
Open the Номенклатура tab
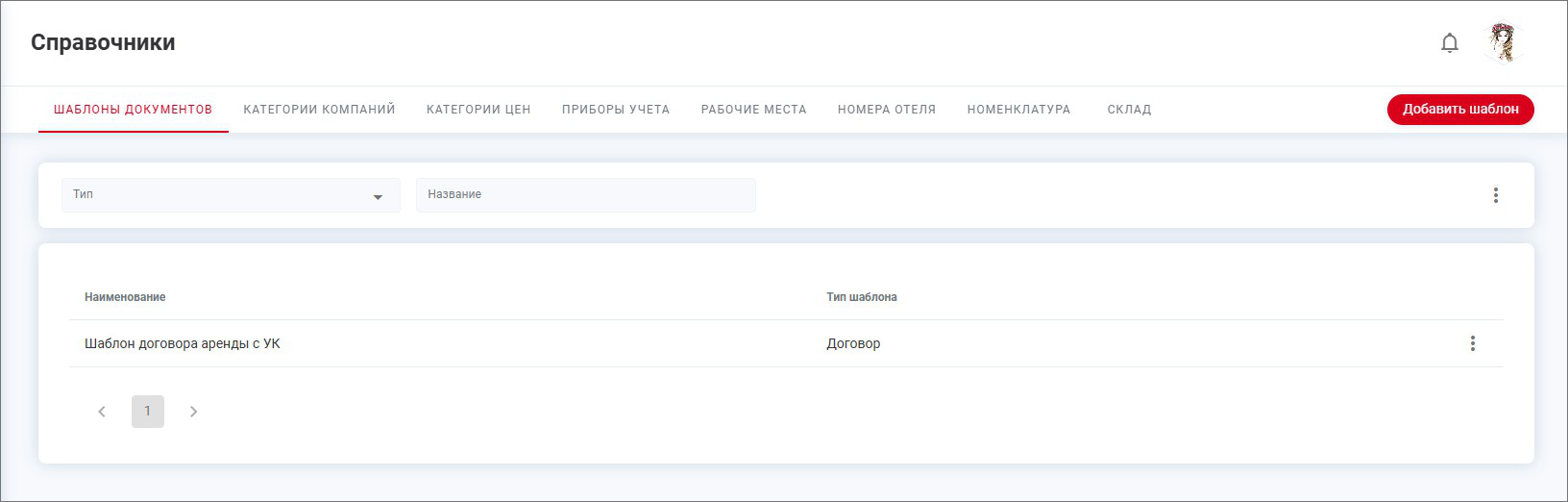coord(1018,110)
